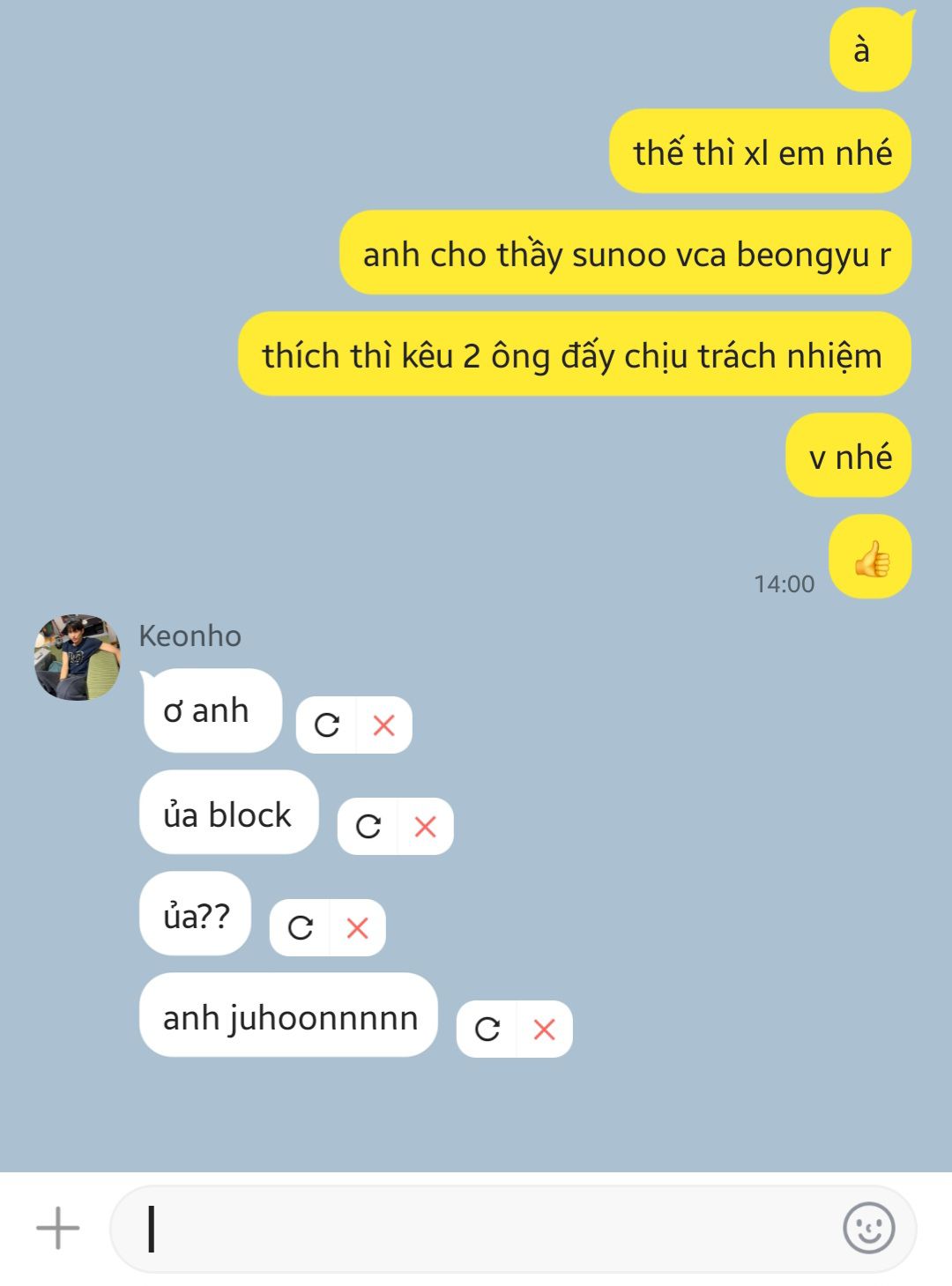Tap the 'v nhé' message bubble
Screen dimensions: 952x1286
(848, 456)
